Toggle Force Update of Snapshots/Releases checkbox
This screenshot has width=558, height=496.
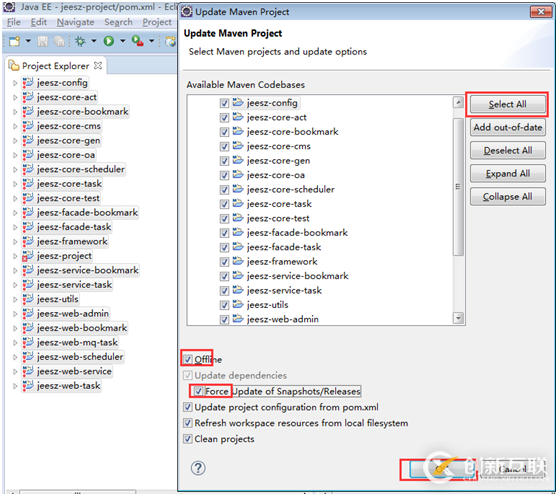coord(198,391)
